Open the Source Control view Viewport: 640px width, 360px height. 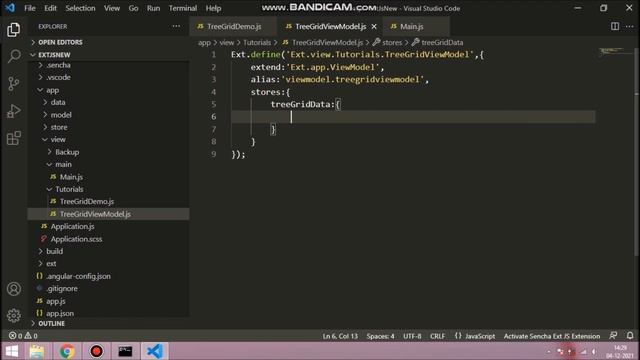coord(13,84)
